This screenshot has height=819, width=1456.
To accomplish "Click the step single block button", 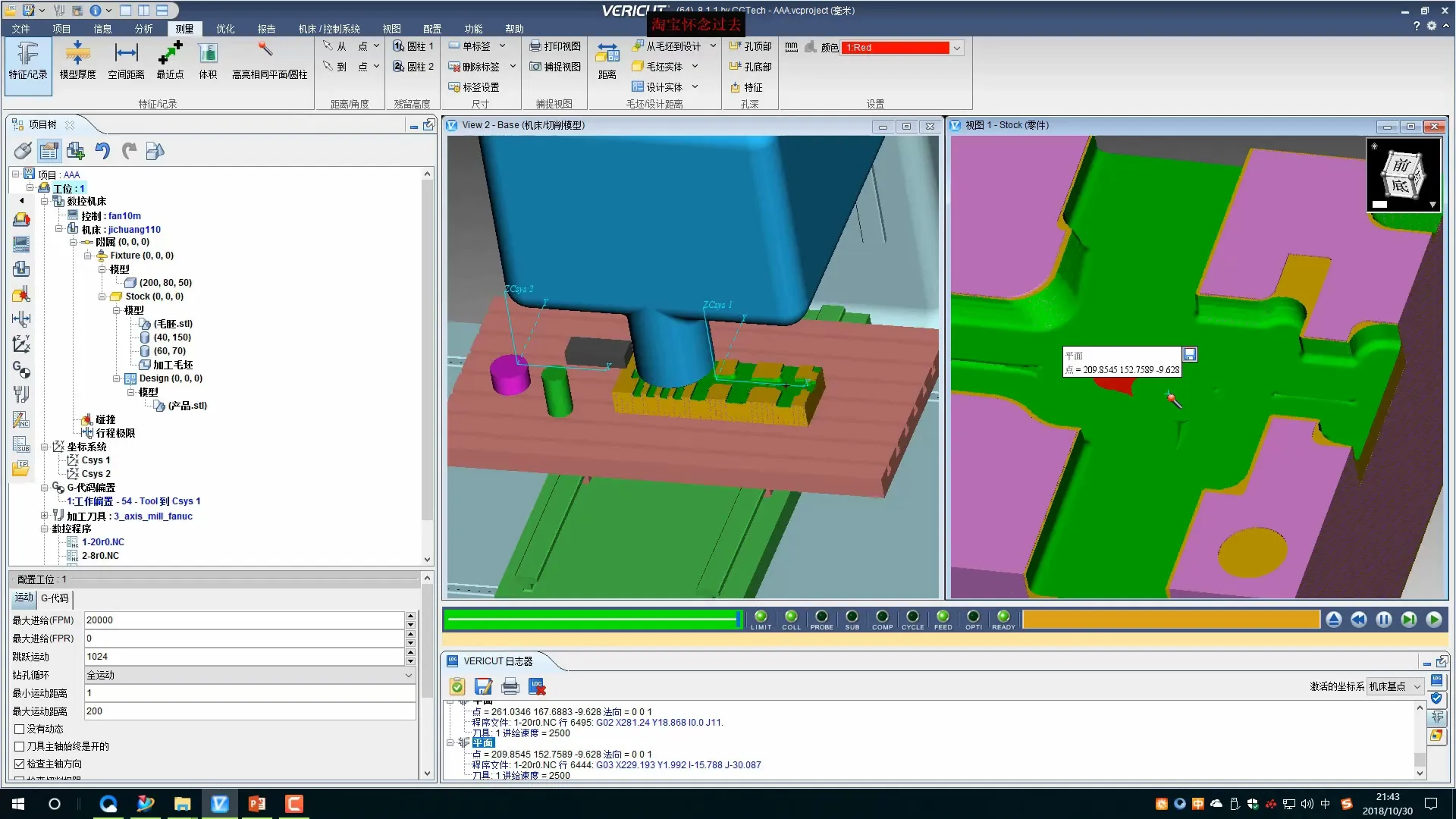I will [1408, 620].
